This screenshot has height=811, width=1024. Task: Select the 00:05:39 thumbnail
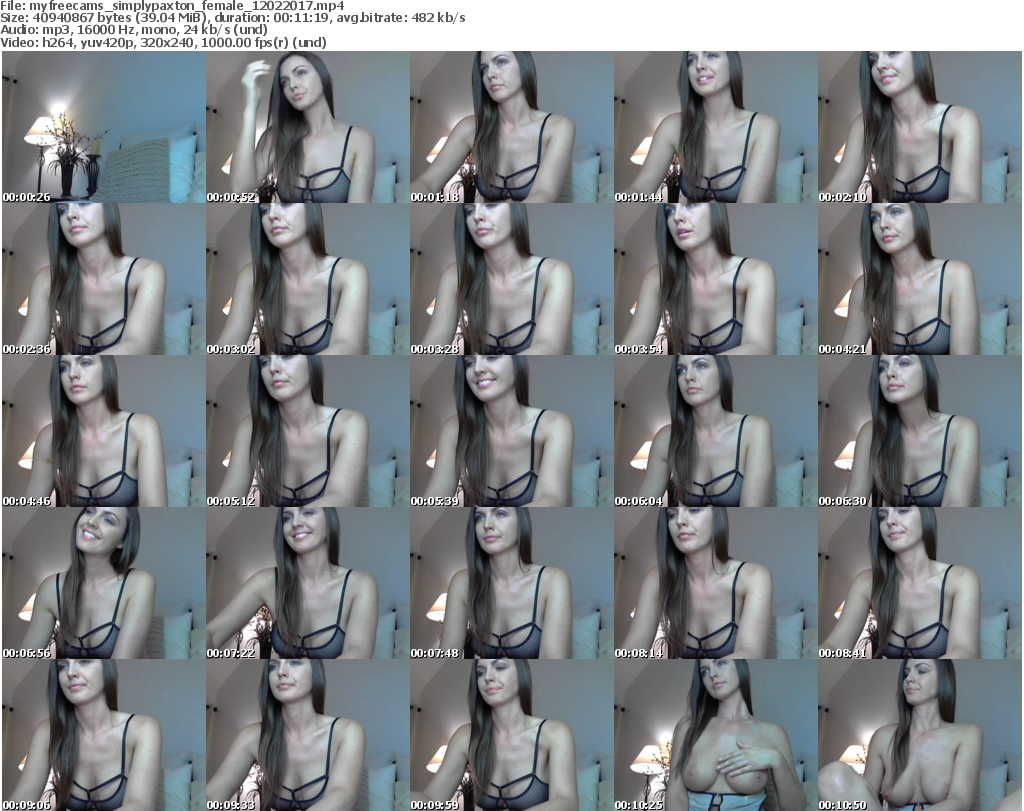click(512, 431)
